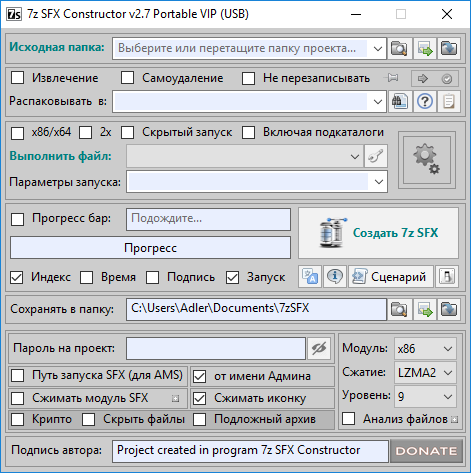Click the large gear settings icon
Screen dimensions: 471x473
point(427,160)
